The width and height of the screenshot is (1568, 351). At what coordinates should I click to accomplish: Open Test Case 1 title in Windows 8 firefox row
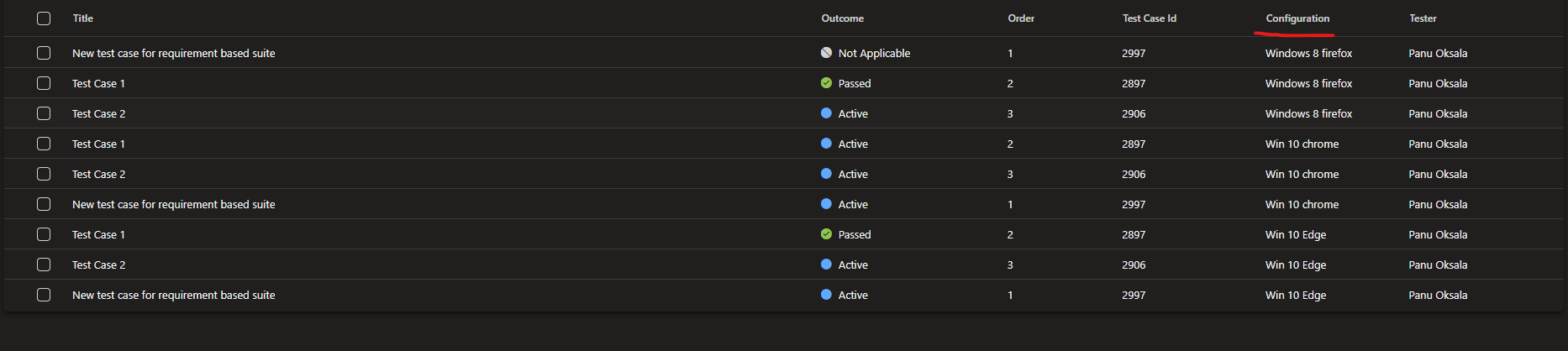(x=98, y=83)
